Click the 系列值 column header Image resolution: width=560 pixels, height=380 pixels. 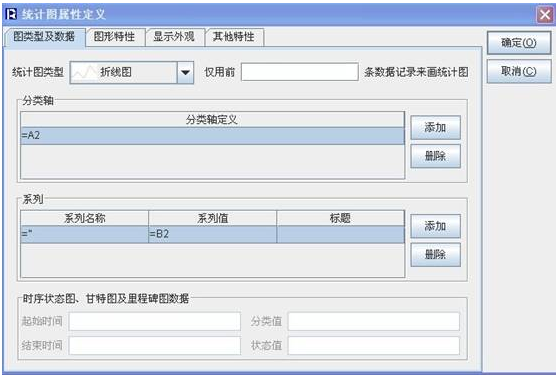212,218
